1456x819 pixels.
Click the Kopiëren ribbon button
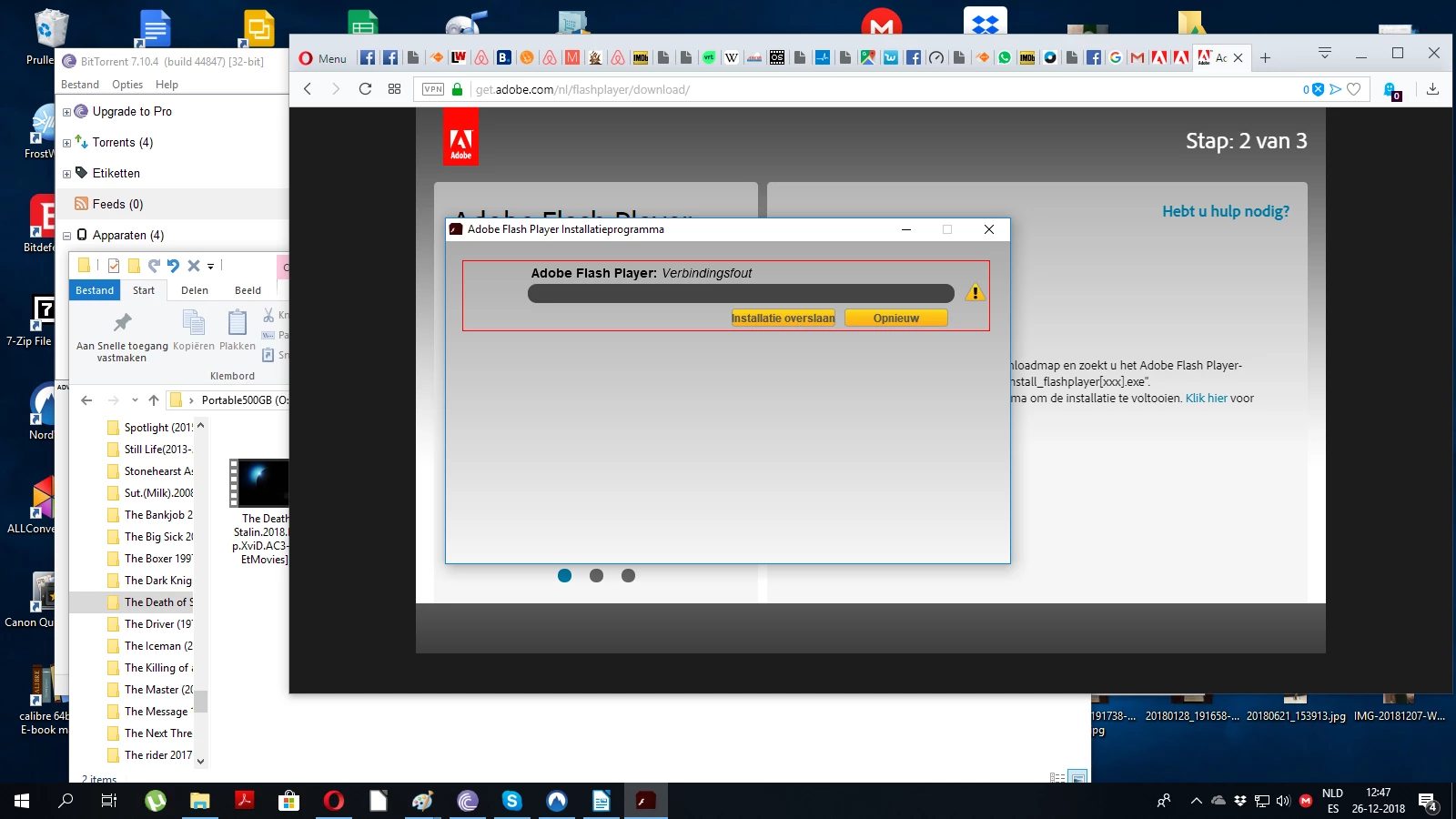tap(194, 330)
